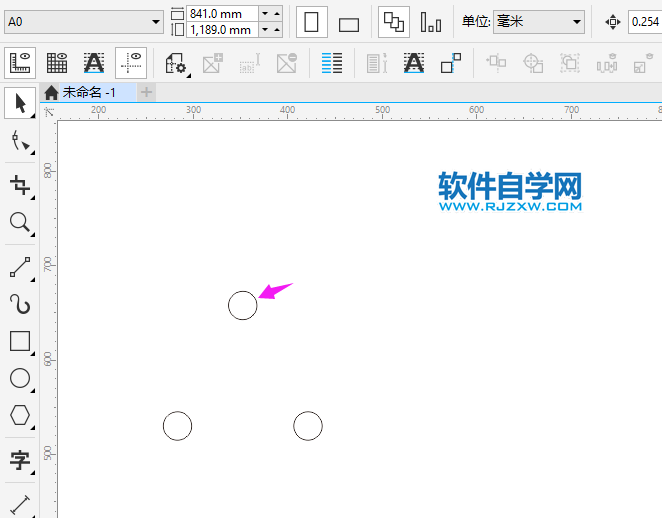
Task: Increase page width stepper
Action: point(277,14)
